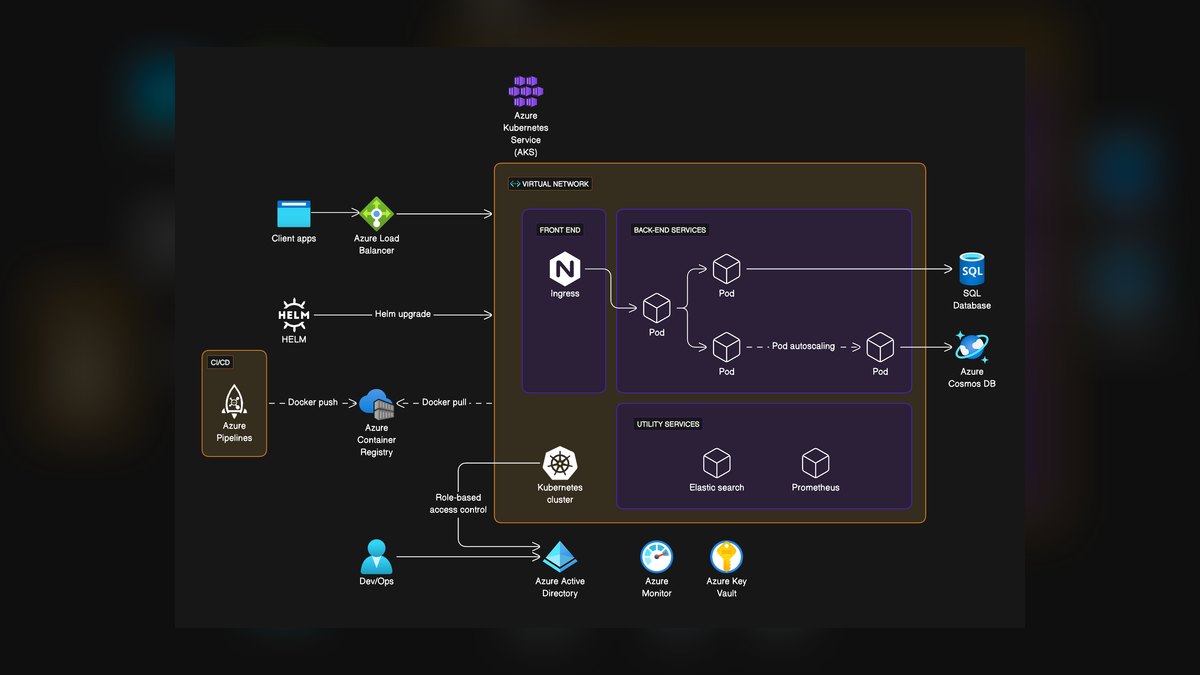Click the Azure Pipelines caption text
This screenshot has width=1200, height=675.
point(234,432)
